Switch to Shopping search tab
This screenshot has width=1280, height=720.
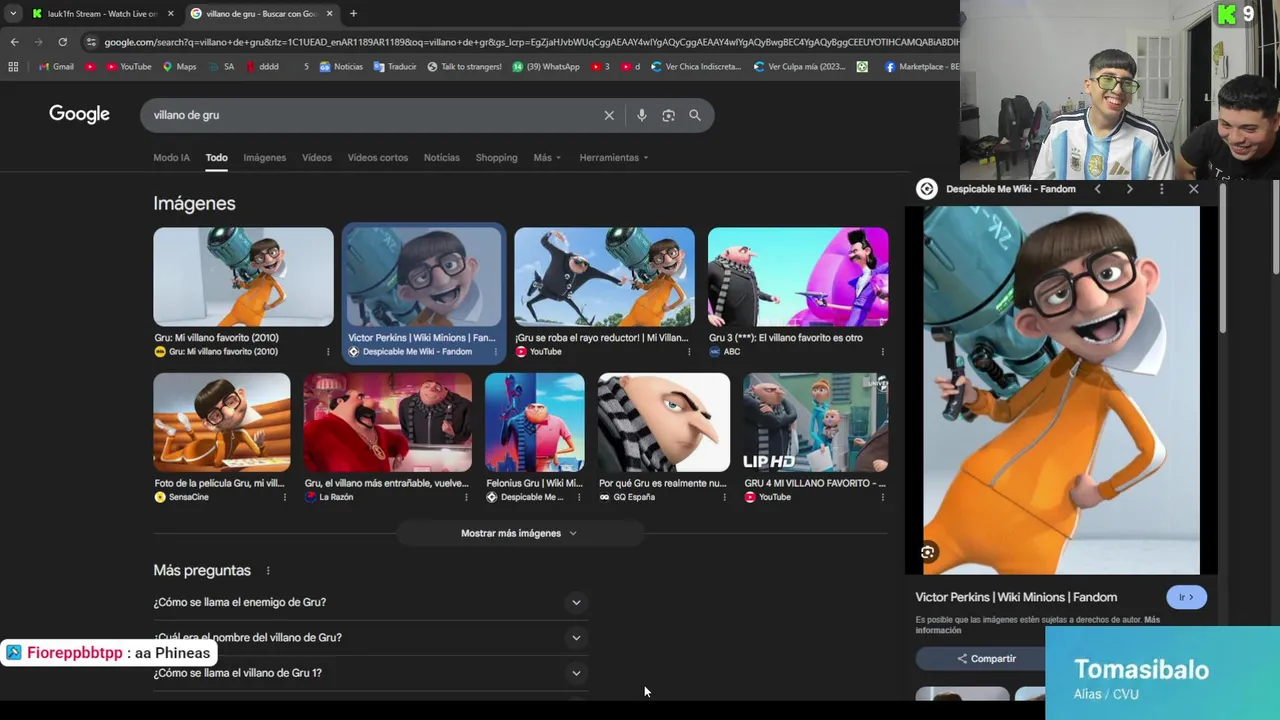click(x=496, y=157)
